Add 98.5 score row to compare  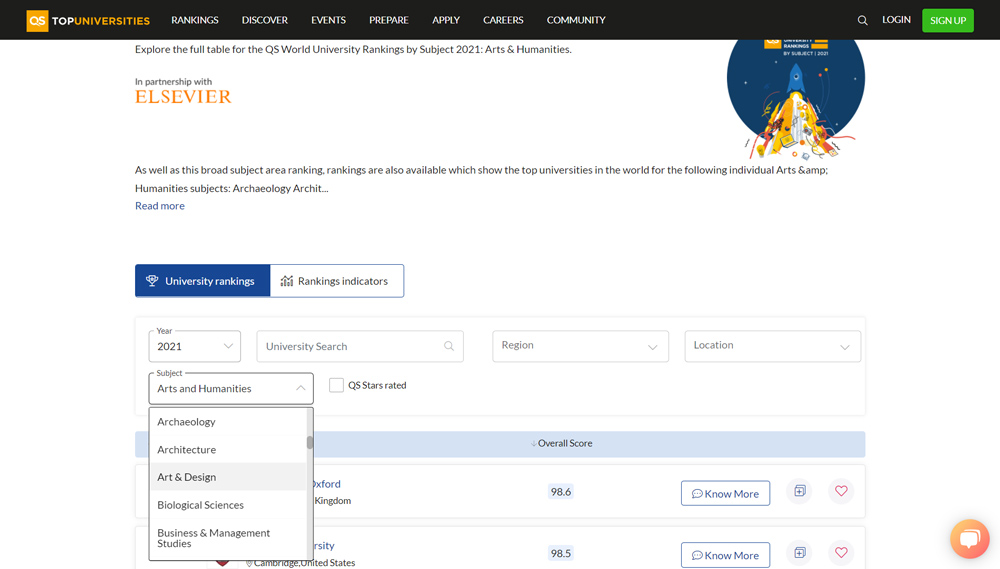point(800,552)
